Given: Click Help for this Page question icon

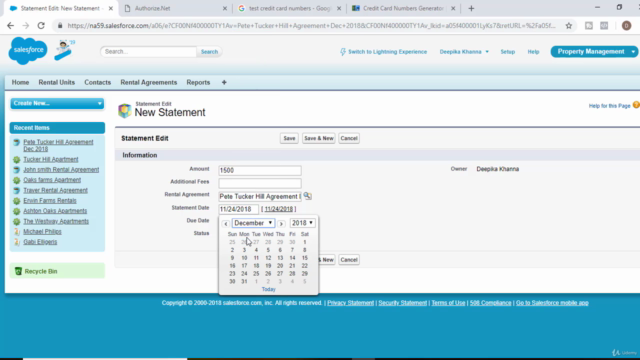Looking at the screenshot, I should pos(636,105).
